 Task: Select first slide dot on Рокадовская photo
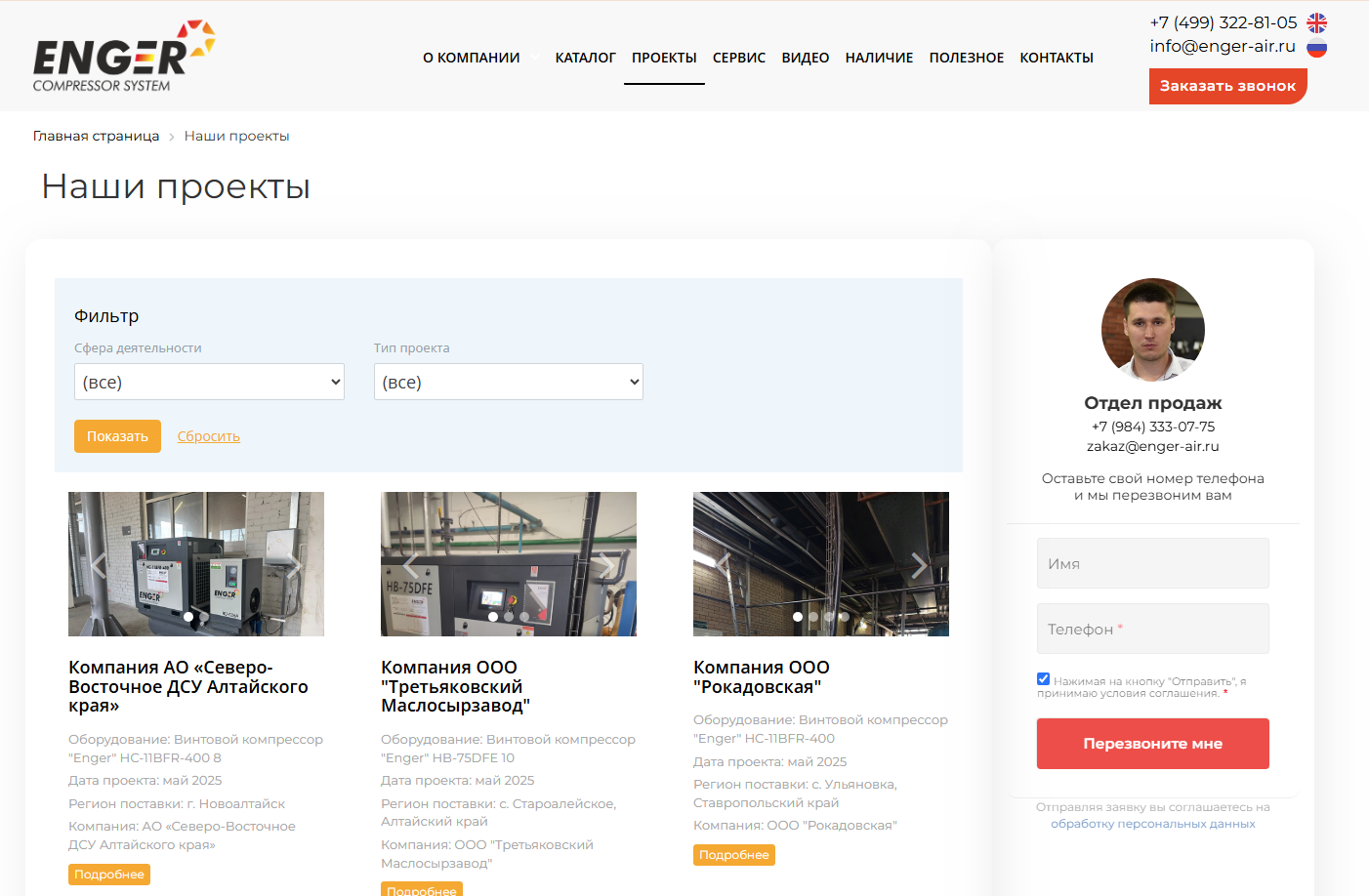pyautogui.click(x=798, y=617)
